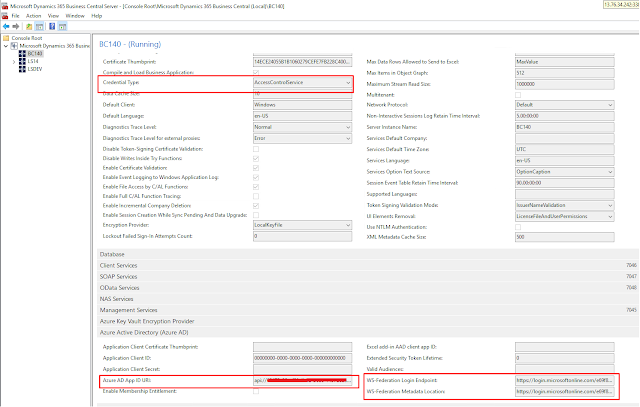Expand the SOAP Services section
The image size is (640, 407).
pyautogui.click(x=368, y=276)
